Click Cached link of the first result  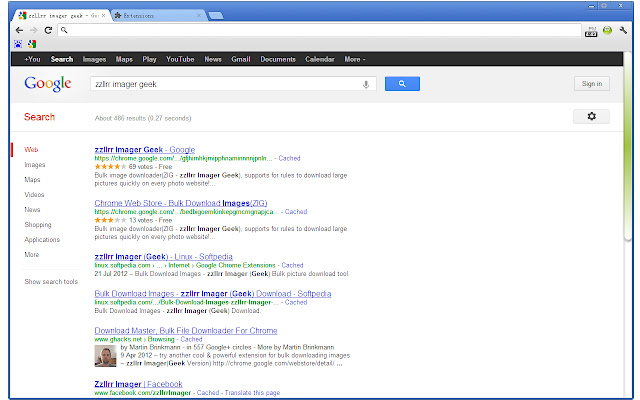coord(289,158)
